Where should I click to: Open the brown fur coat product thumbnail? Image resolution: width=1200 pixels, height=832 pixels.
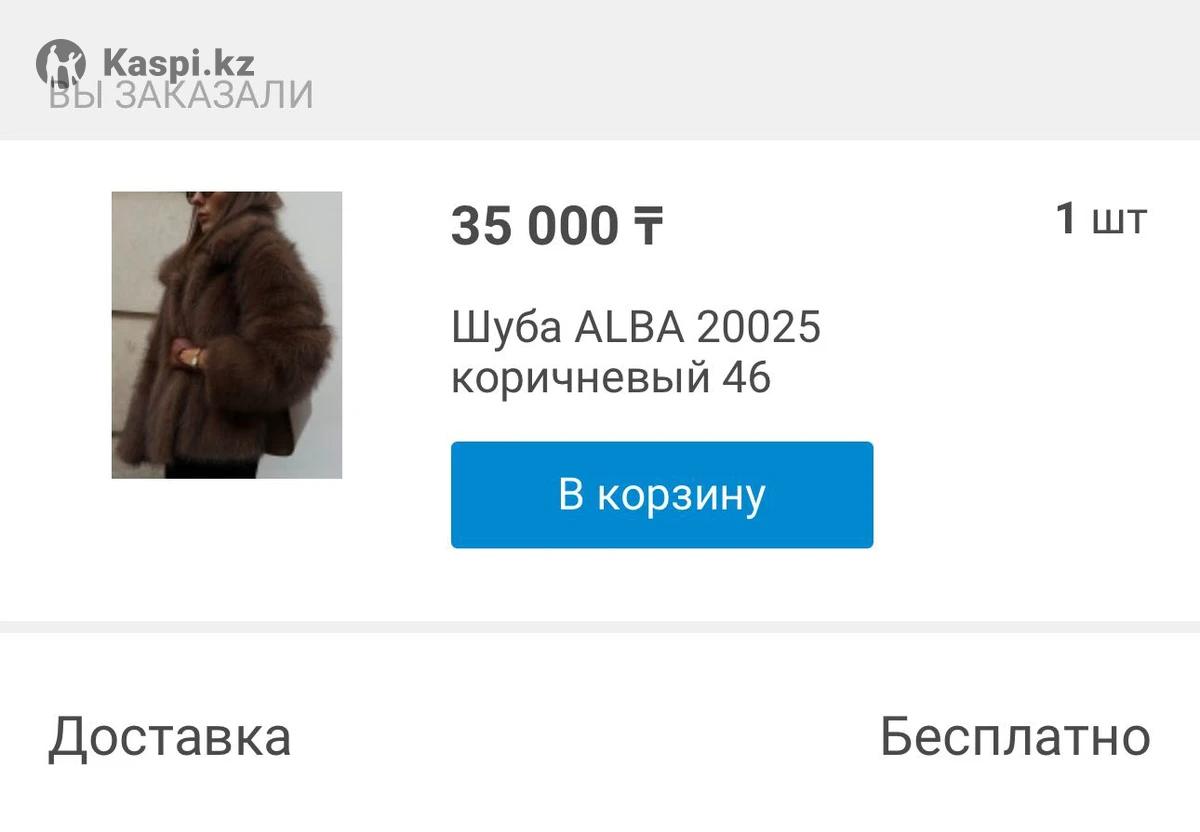coord(227,335)
